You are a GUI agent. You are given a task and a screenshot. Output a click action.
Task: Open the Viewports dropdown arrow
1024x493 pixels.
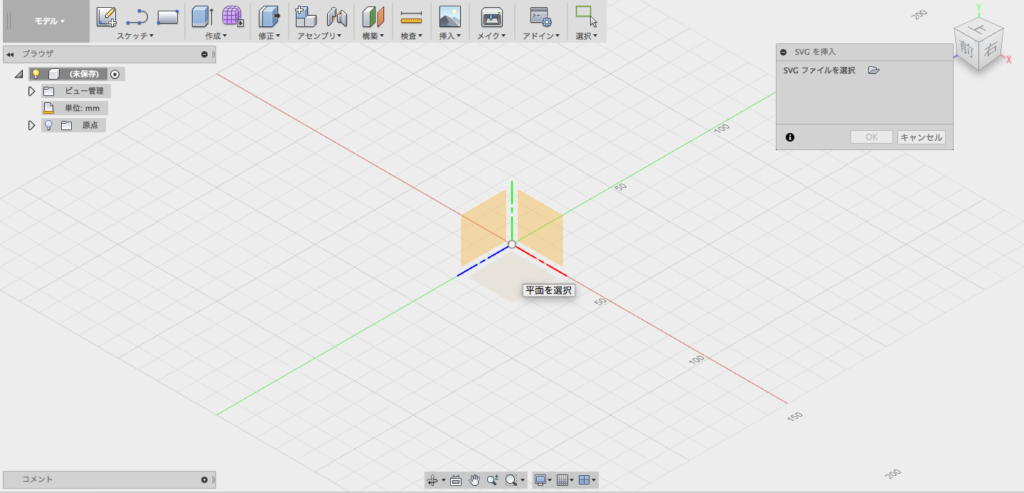click(x=594, y=481)
